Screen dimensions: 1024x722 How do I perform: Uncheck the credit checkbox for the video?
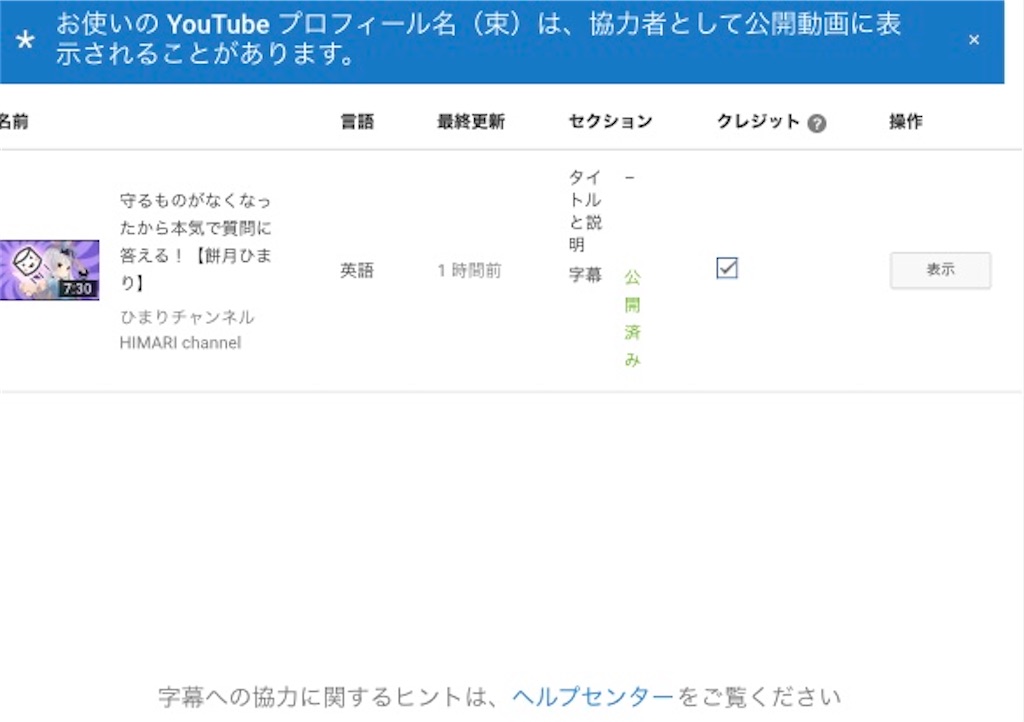pyautogui.click(x=727, y=268)
